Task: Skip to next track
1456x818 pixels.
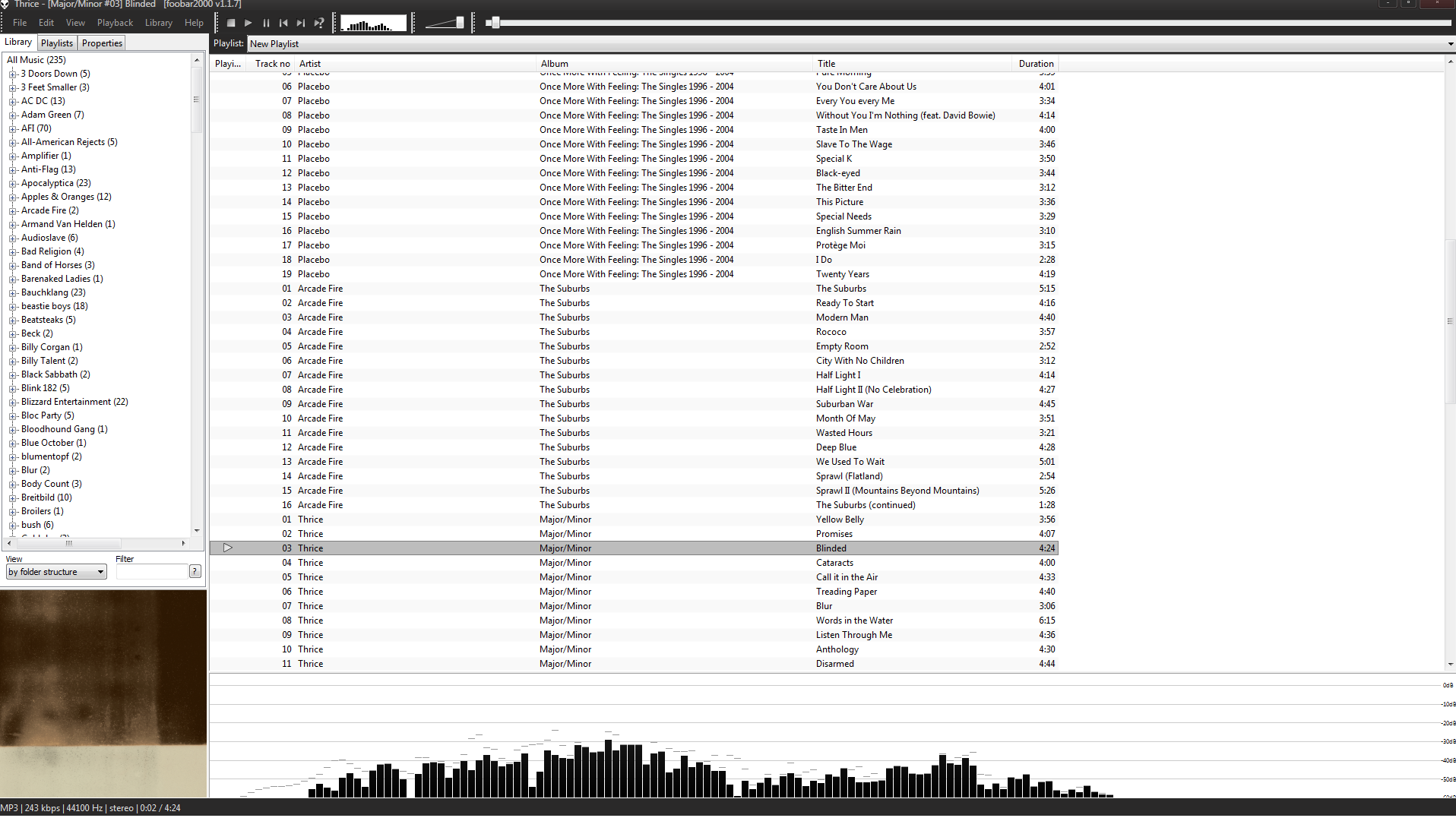Action: point(301,24)
